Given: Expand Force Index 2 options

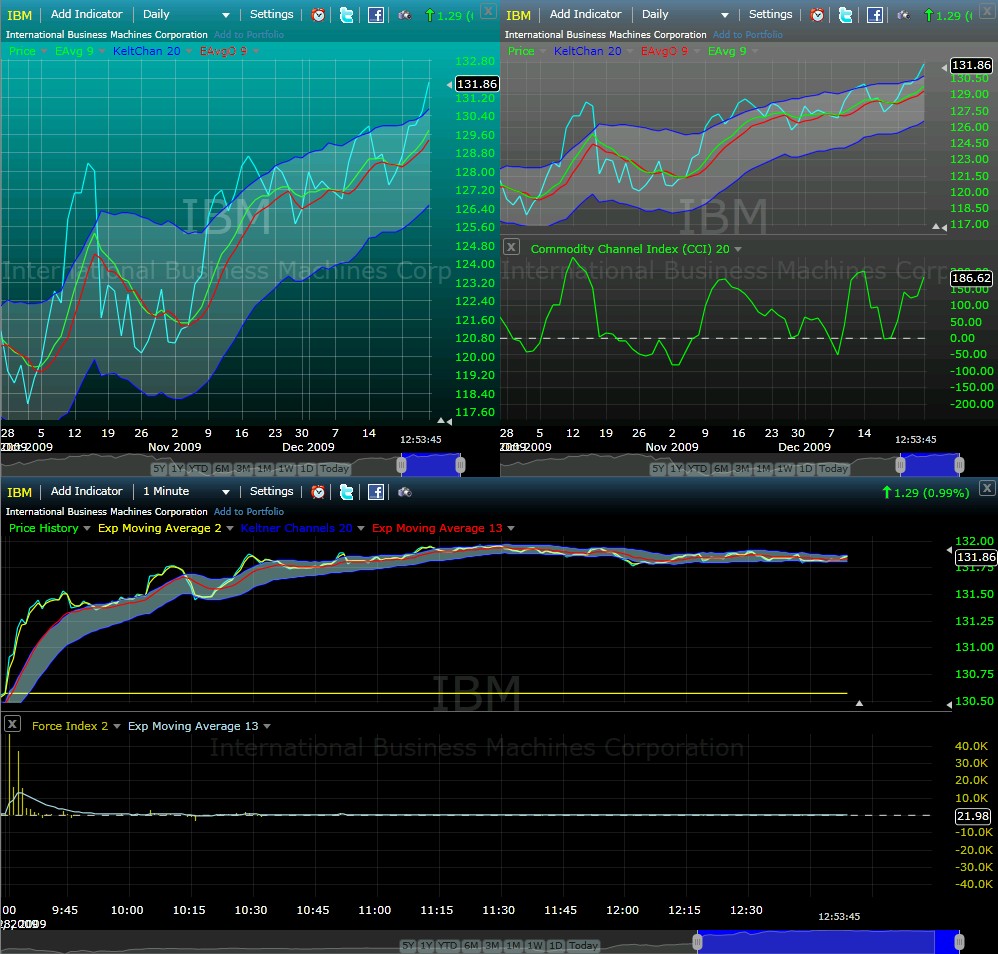Looking at the screenshot, I should pos(116,726).
